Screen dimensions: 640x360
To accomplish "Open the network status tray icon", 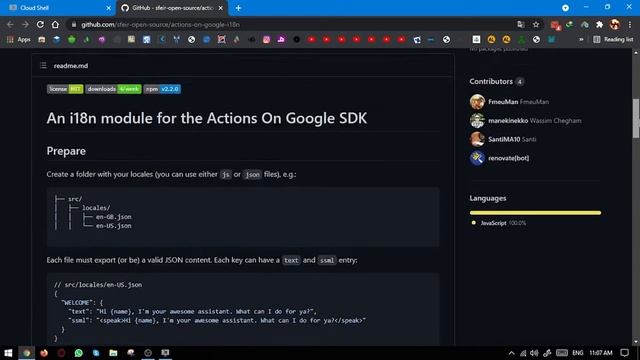I will coord(523,353).
